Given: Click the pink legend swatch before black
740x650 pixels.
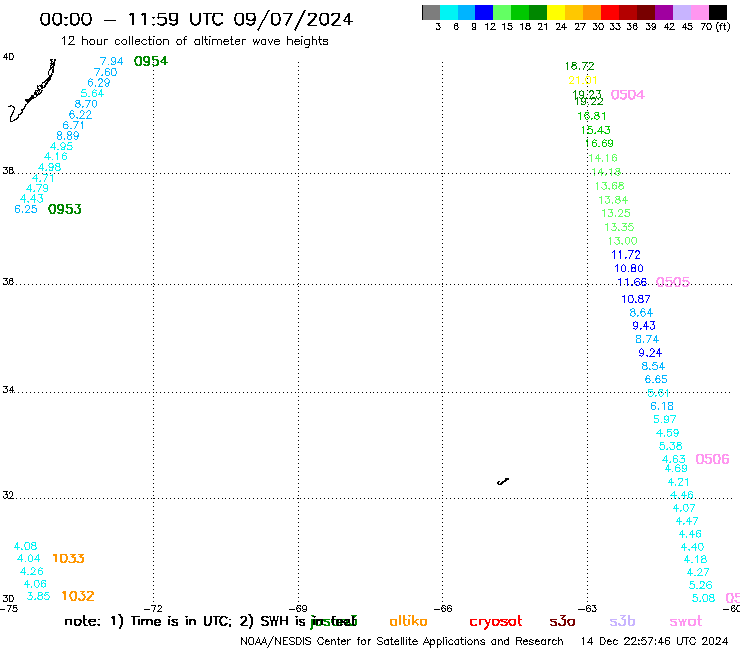Looking at the screenshot, I should (700, 12).
